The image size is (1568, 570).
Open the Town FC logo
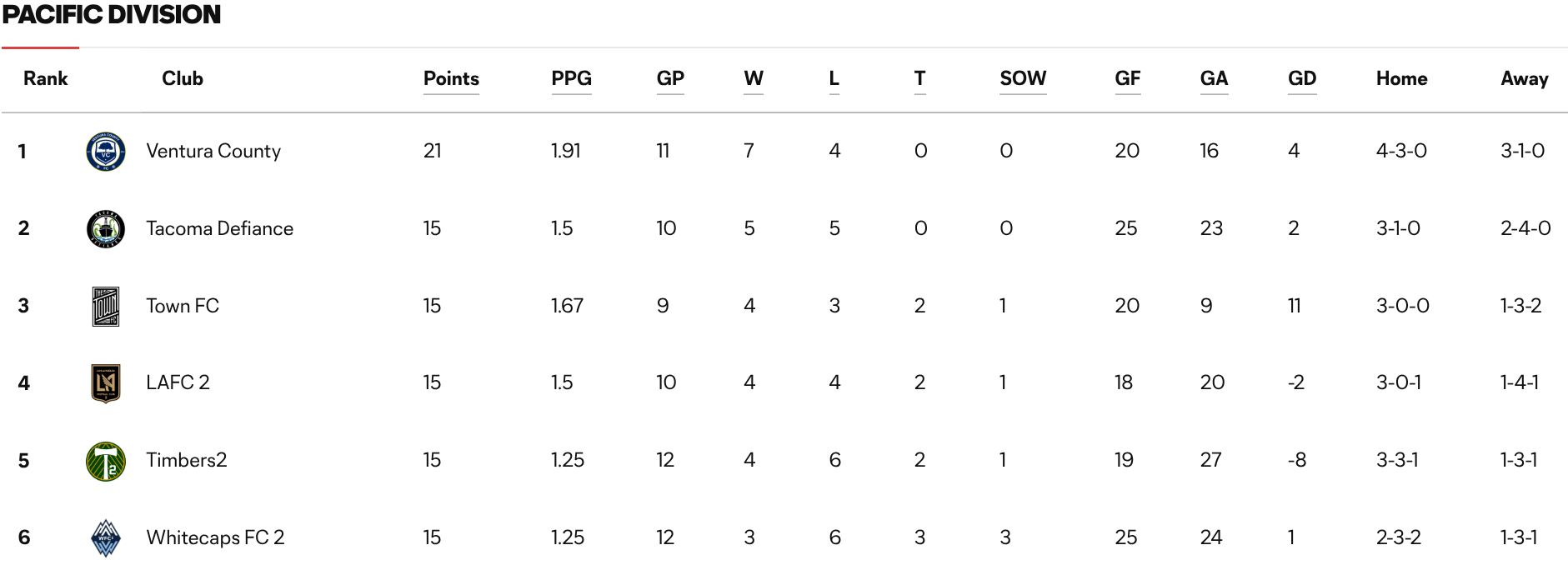tap(106, 306)
